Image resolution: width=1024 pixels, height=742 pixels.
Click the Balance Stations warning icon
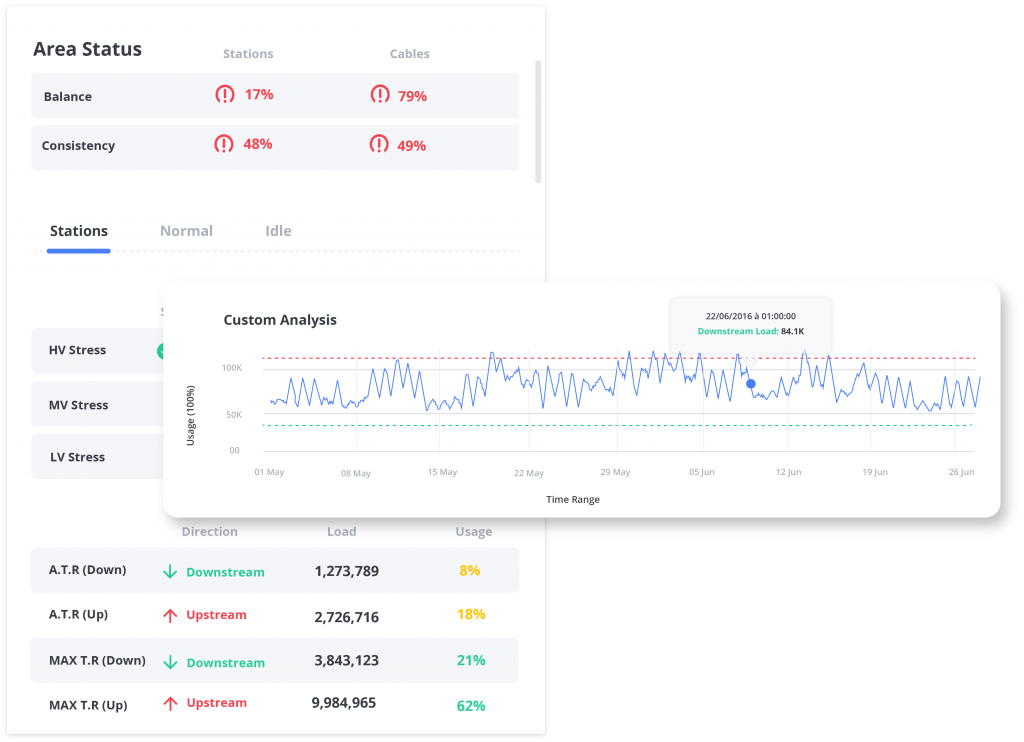click(x=225, y=95)
